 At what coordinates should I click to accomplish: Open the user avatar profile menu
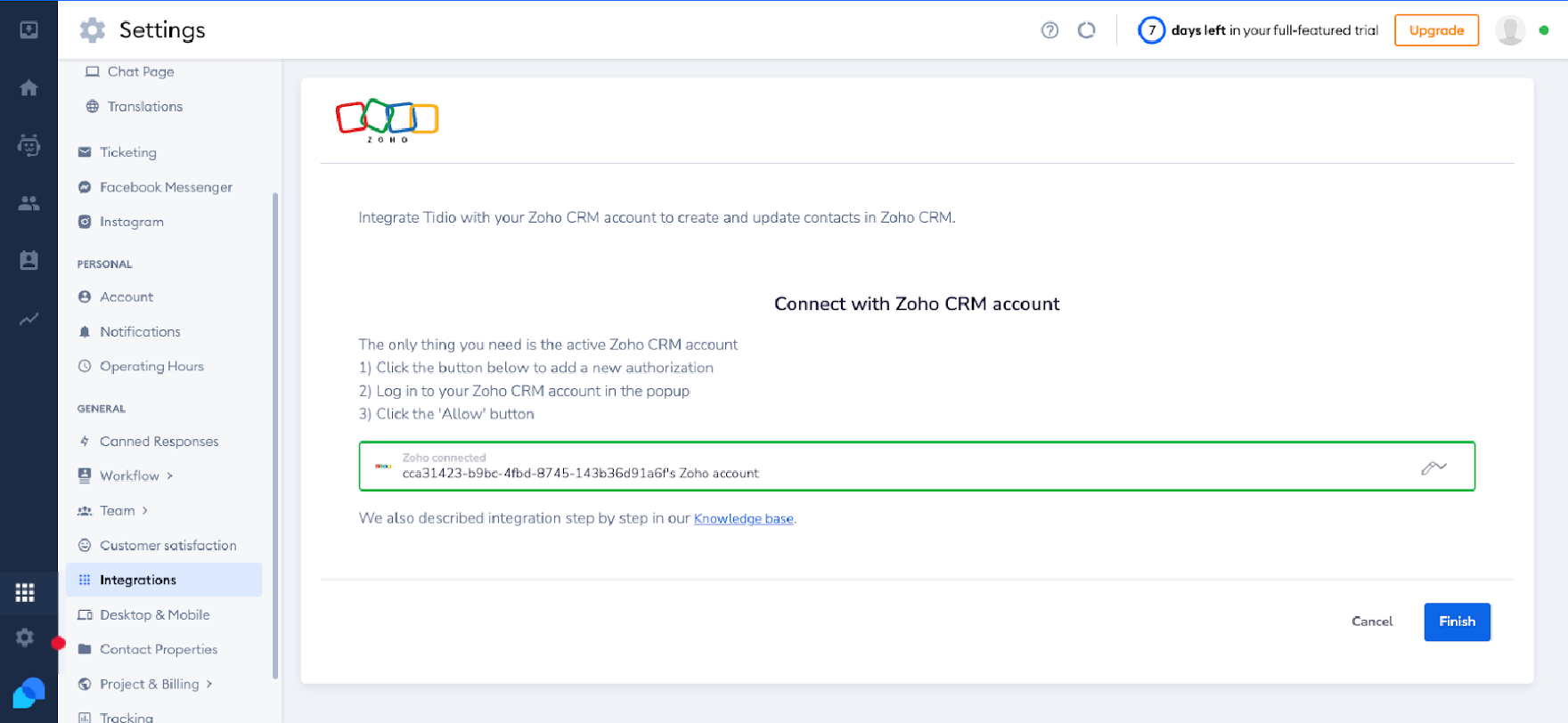[x=1510, y=30]
